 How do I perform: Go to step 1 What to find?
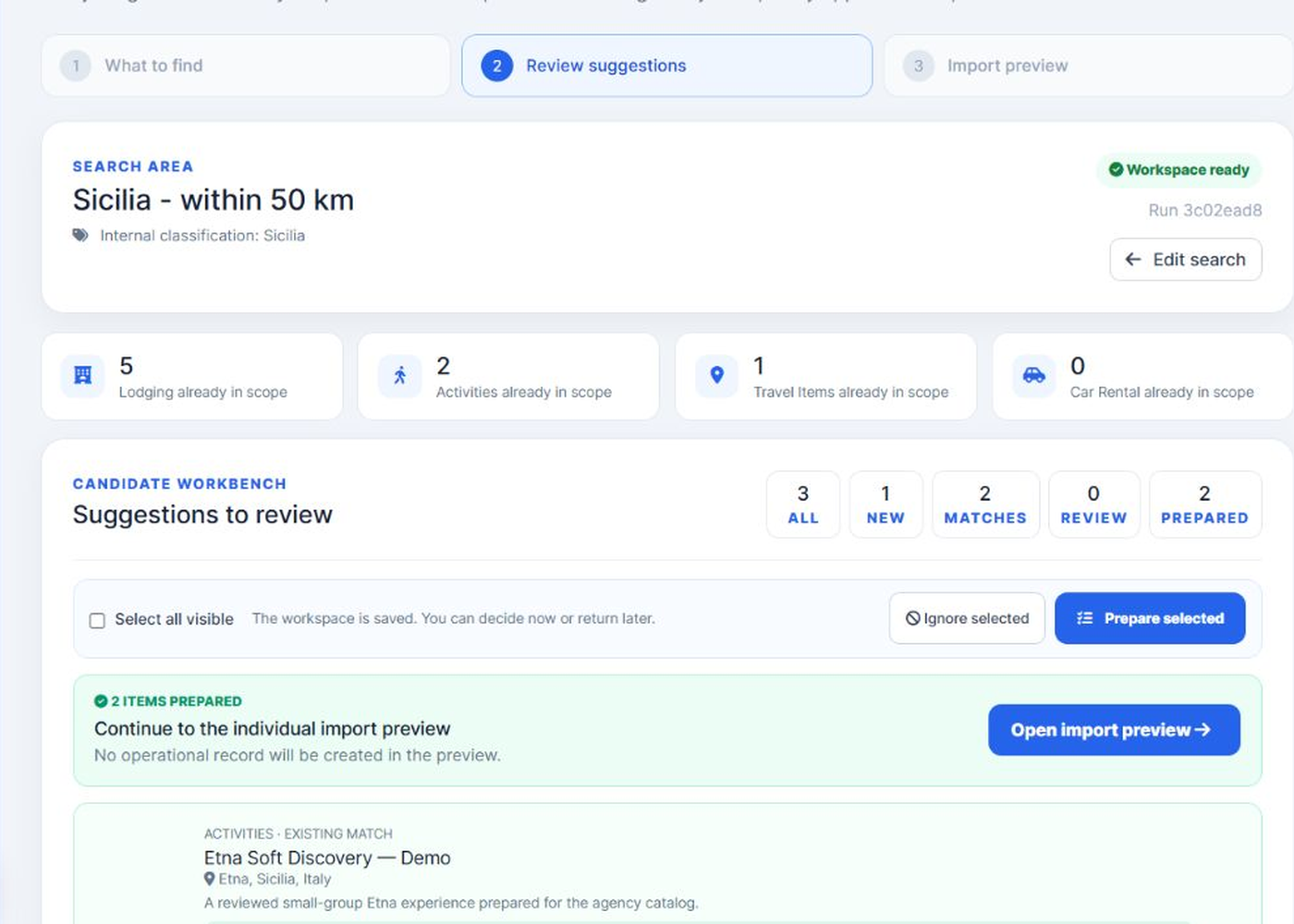click(245, 66)
